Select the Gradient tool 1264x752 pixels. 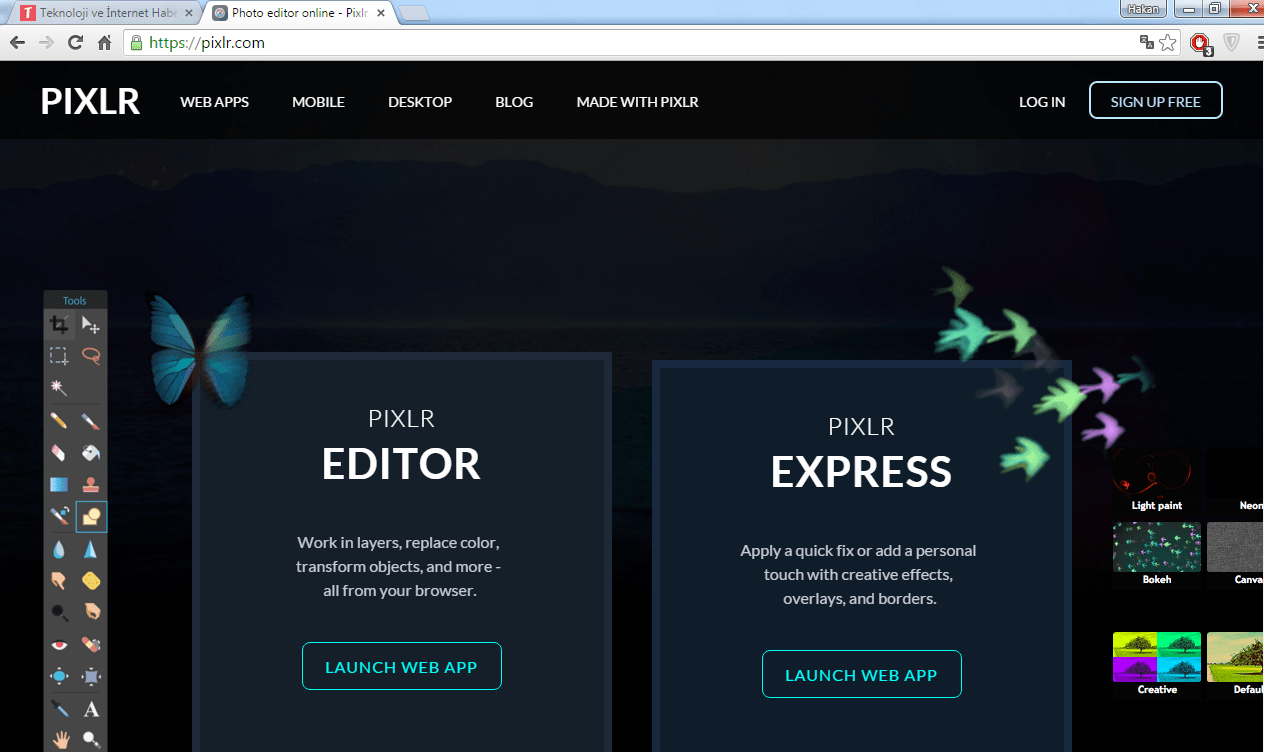coord(60,485)
